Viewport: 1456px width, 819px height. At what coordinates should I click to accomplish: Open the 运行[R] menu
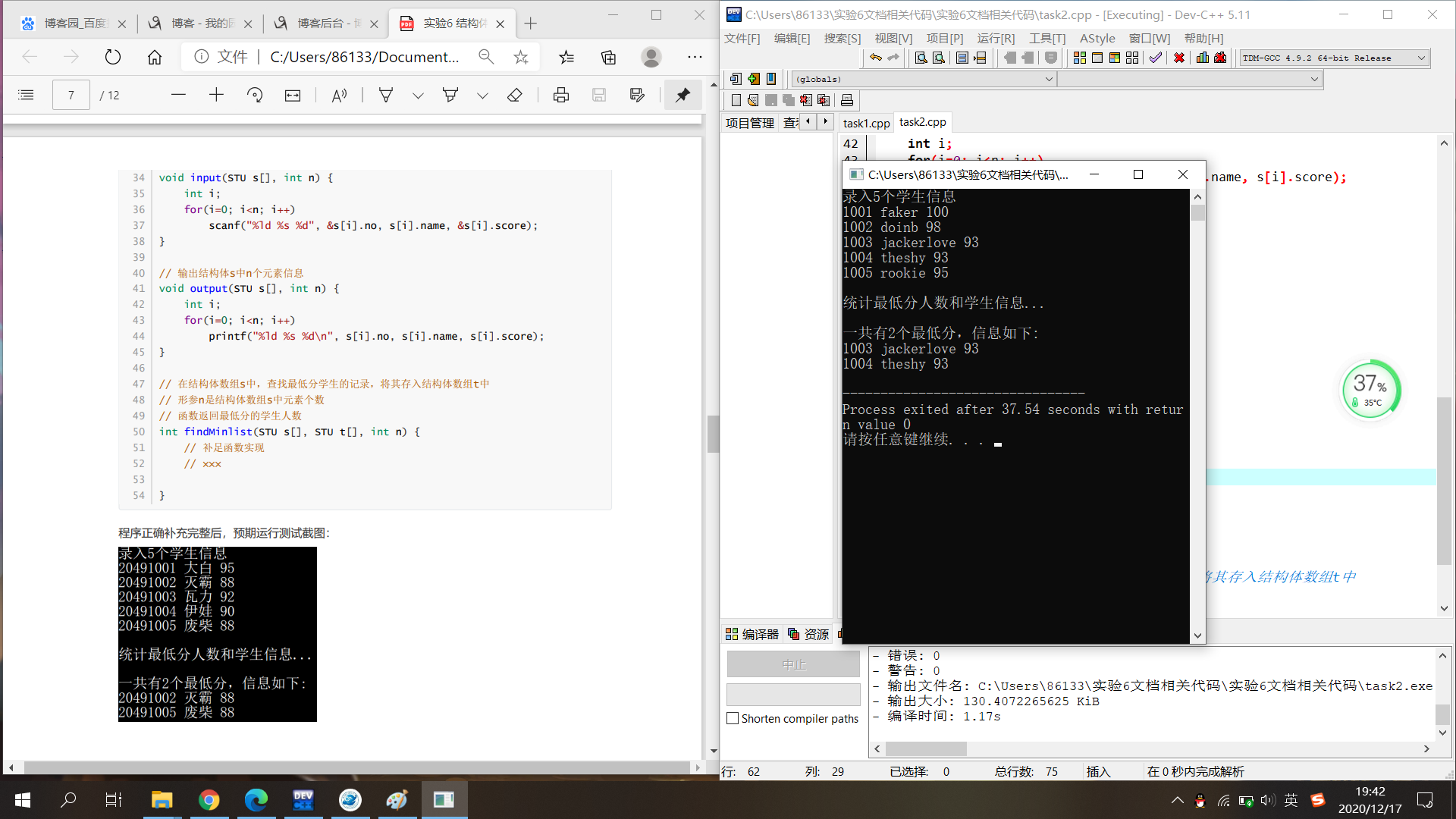tap(995, 38)
